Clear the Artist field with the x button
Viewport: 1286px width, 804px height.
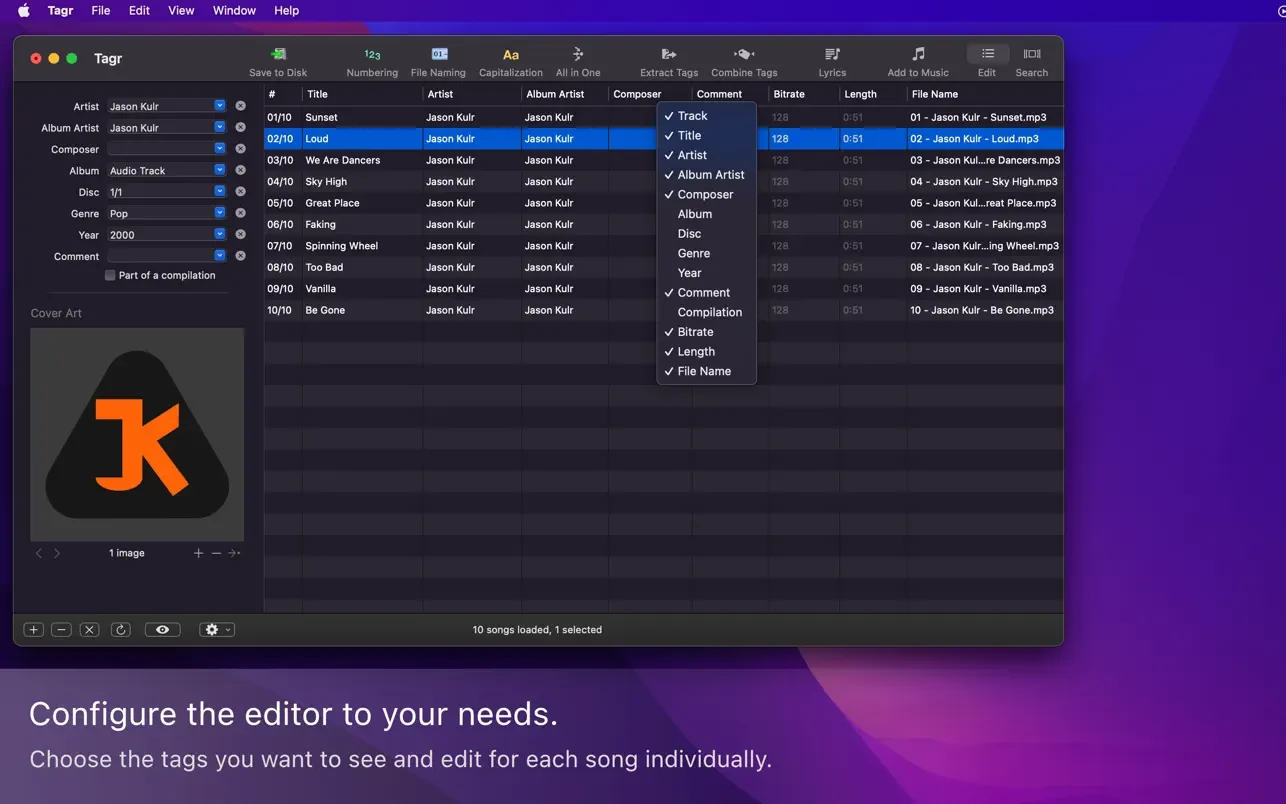pos(240,106)
